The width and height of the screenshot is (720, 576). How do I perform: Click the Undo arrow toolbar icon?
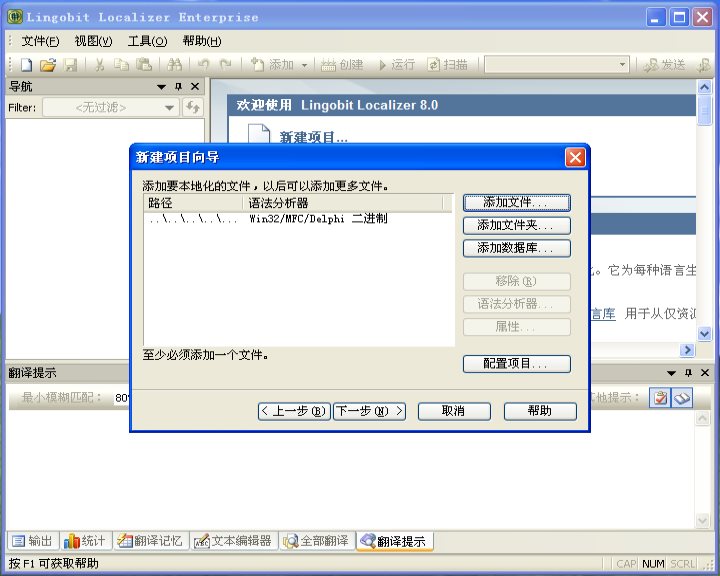click(x=203, y=65)
